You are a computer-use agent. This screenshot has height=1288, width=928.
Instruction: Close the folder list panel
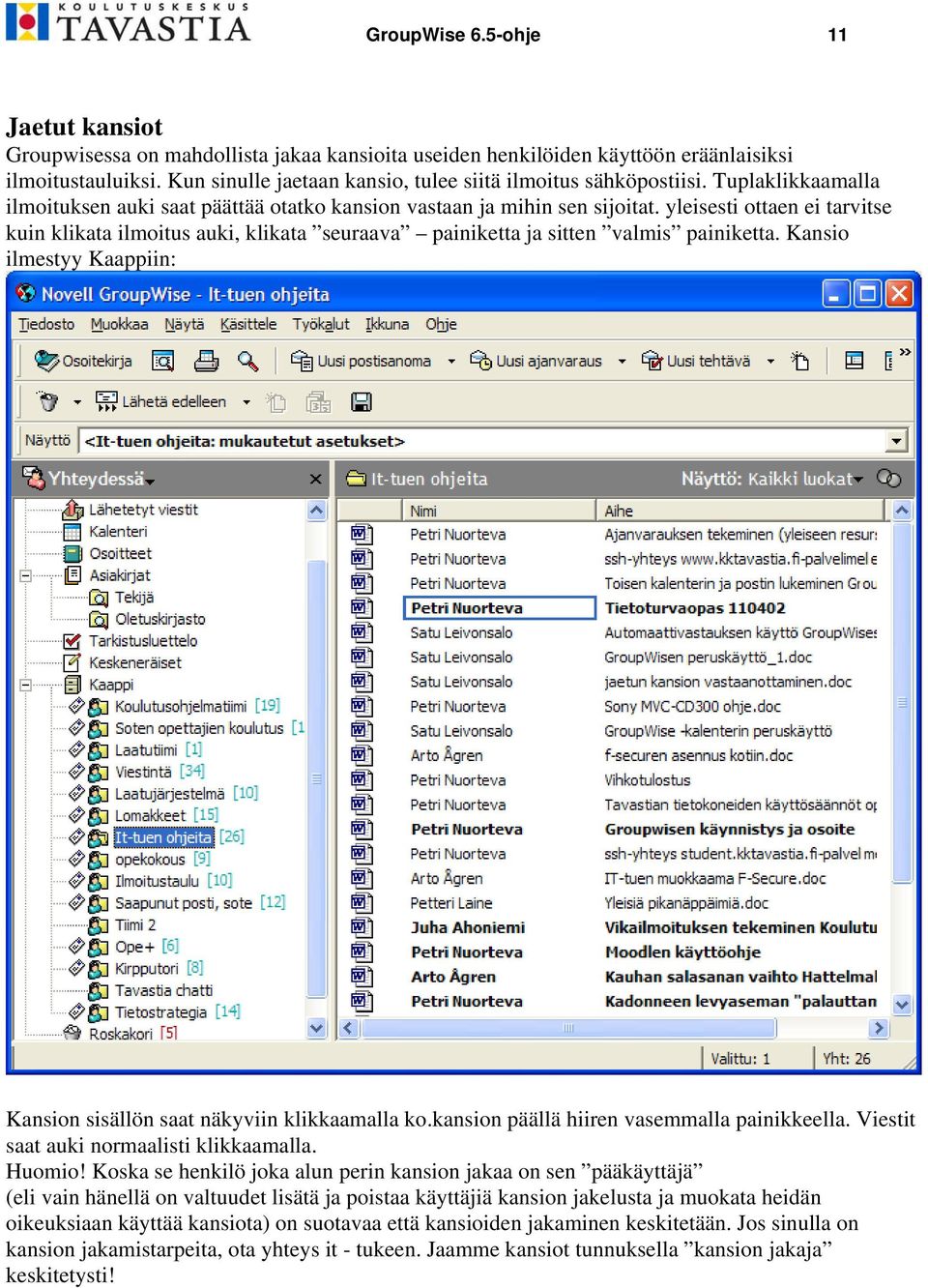315,479
